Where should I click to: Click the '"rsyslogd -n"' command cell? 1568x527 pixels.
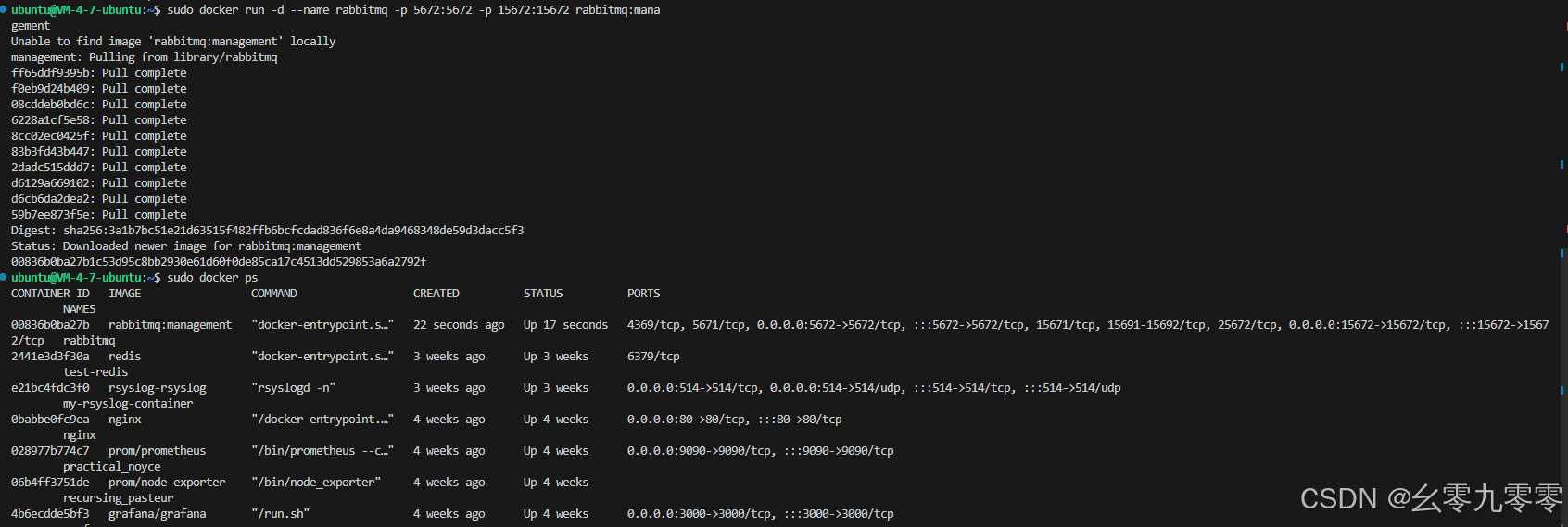pos(294,388)
